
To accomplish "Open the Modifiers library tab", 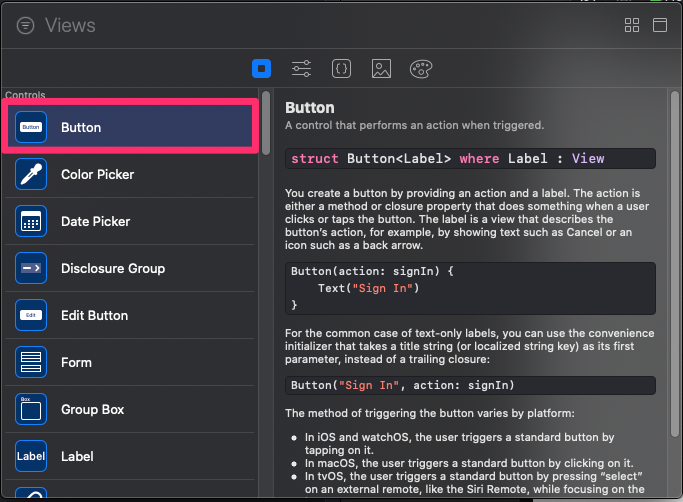I will coord(301,68).
